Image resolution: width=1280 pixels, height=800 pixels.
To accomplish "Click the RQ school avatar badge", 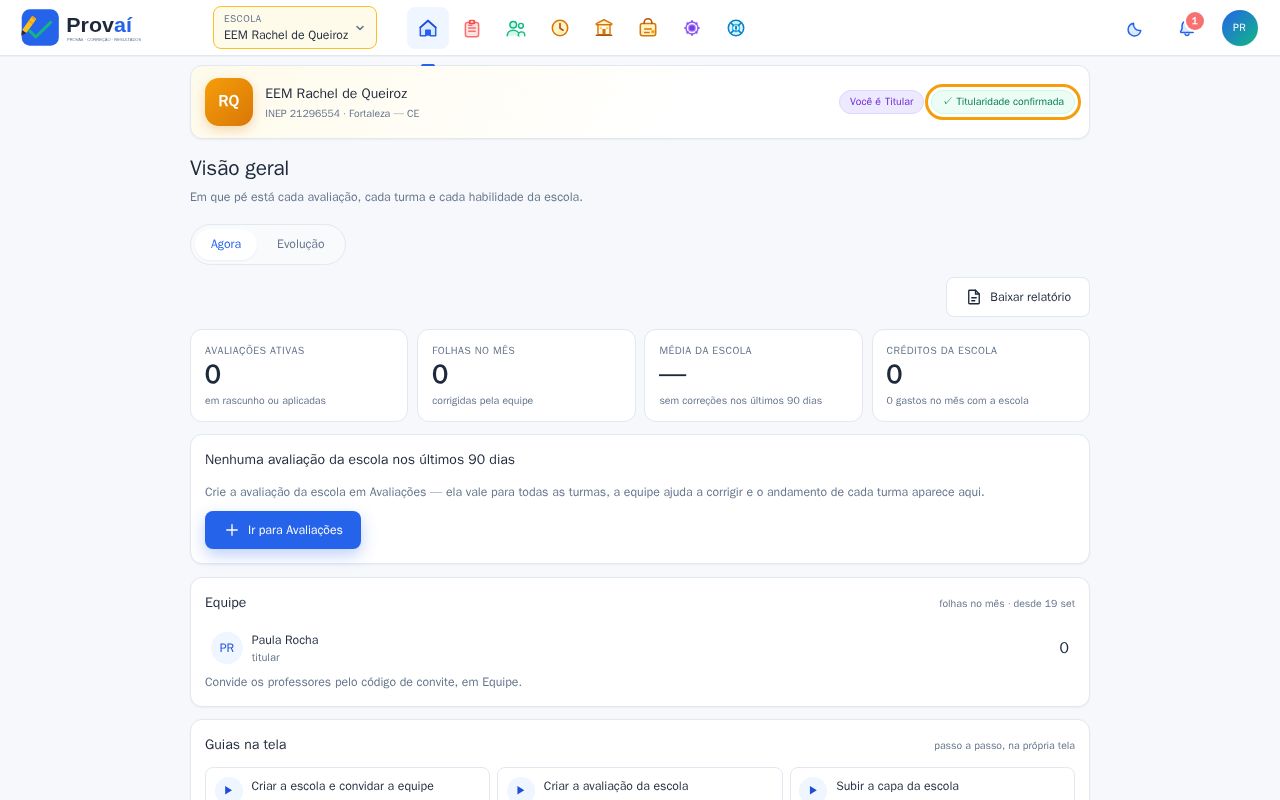I will [229, 102].
